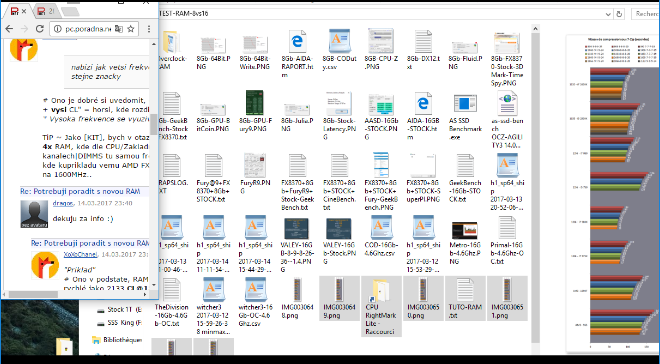The width and height of the screenshot is (660, 364).
Task: Open CPU RightMark Lite shortcut
Action: [x=381, y=306]
